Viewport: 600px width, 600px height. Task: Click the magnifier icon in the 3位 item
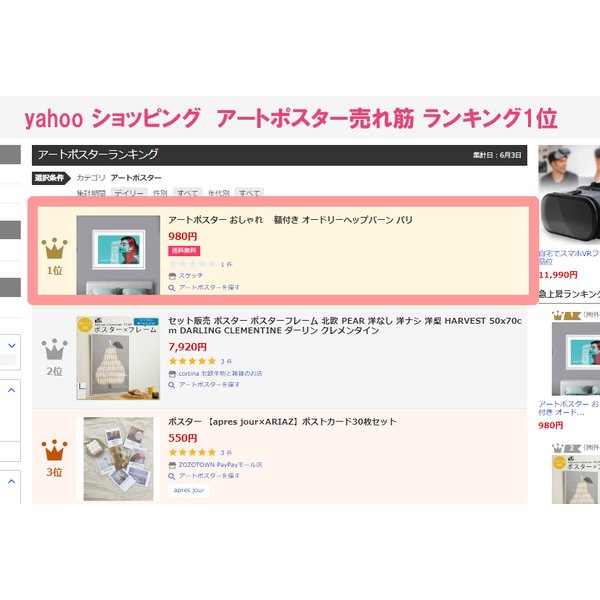(172, 476)
